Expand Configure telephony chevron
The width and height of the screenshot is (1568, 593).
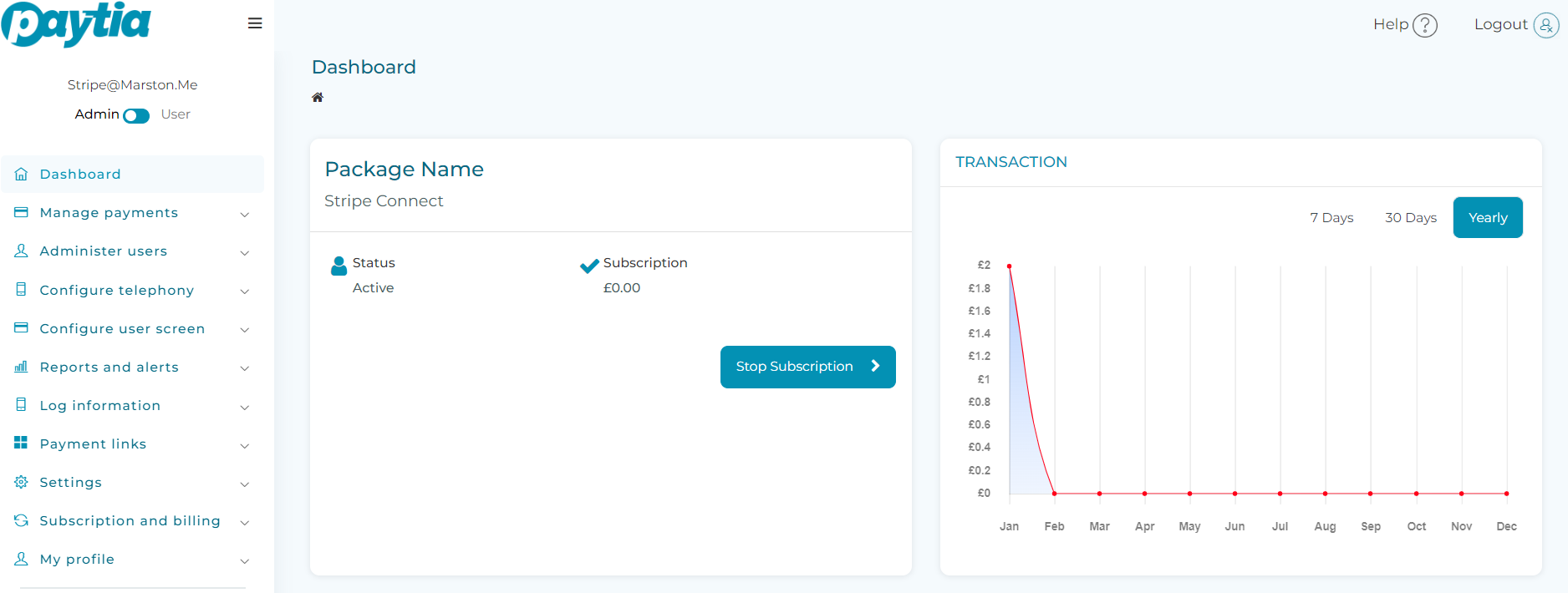(245, 291)
